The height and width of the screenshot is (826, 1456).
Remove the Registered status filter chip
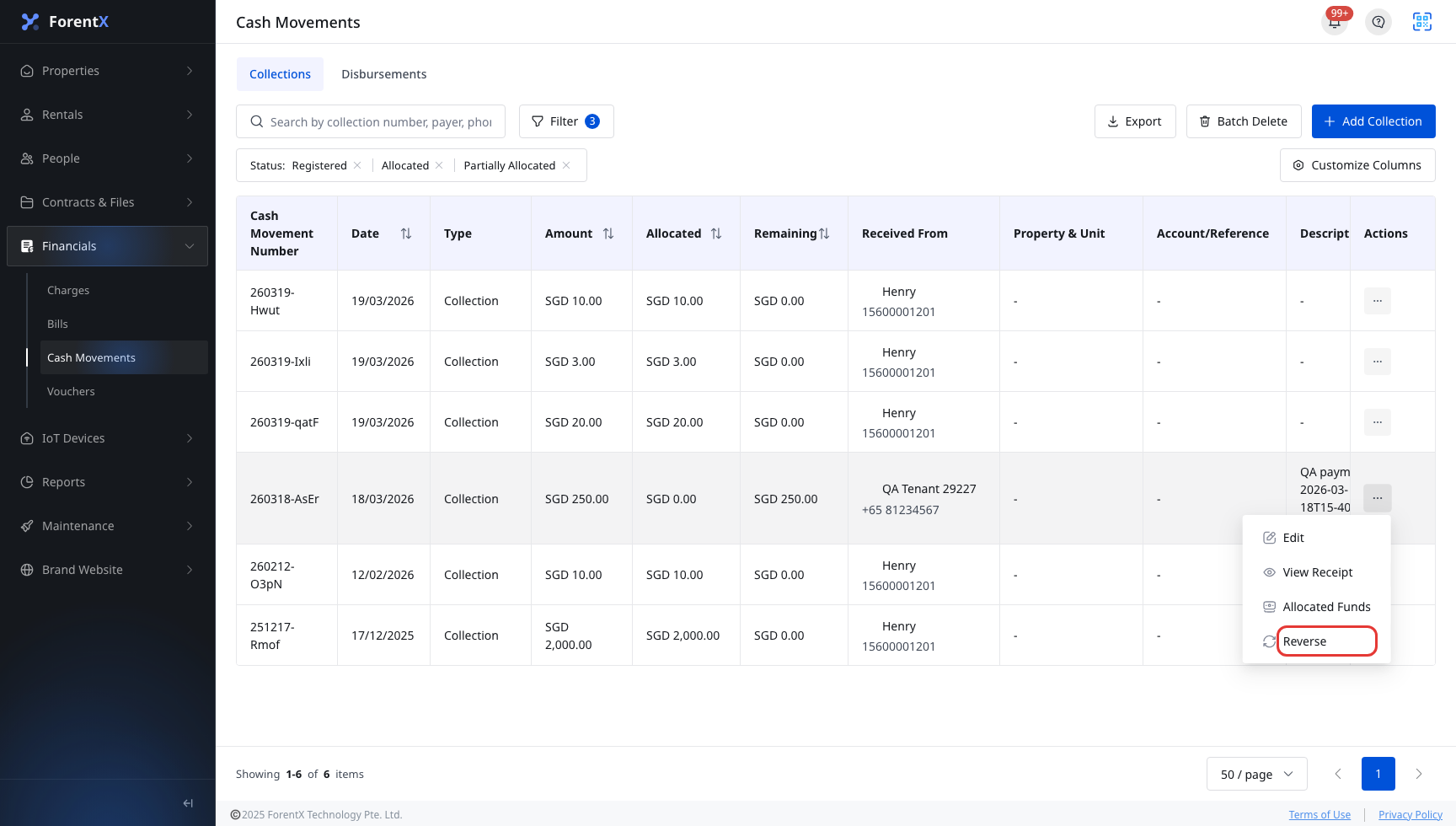tap(357, 165)
